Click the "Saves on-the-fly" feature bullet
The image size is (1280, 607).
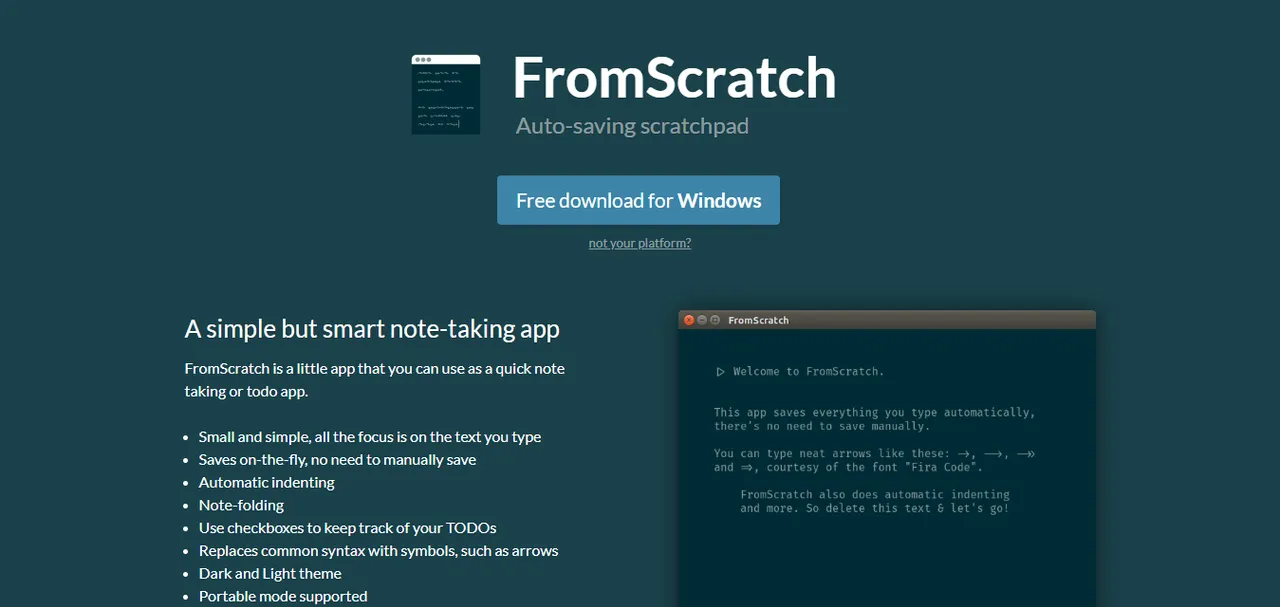[x=338, y=460]
